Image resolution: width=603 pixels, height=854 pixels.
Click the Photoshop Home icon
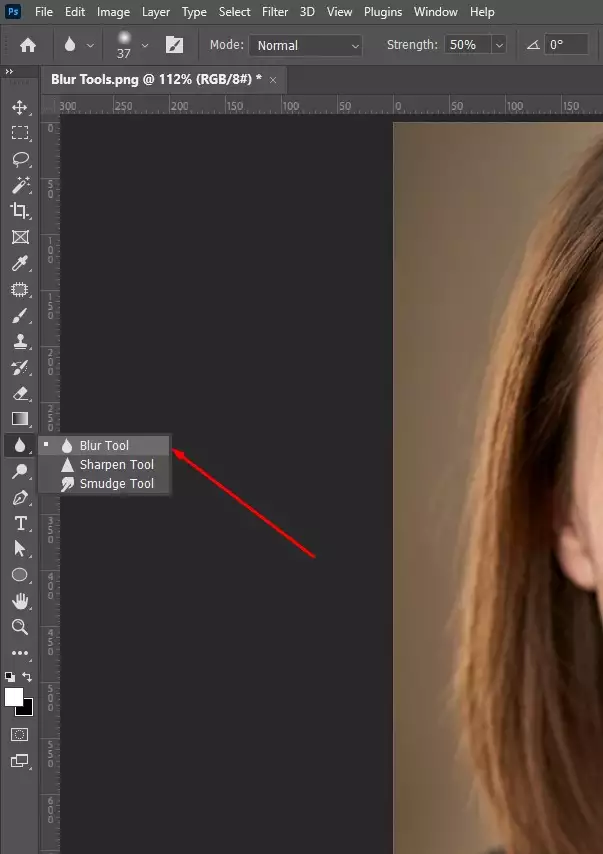pos(28,45)
